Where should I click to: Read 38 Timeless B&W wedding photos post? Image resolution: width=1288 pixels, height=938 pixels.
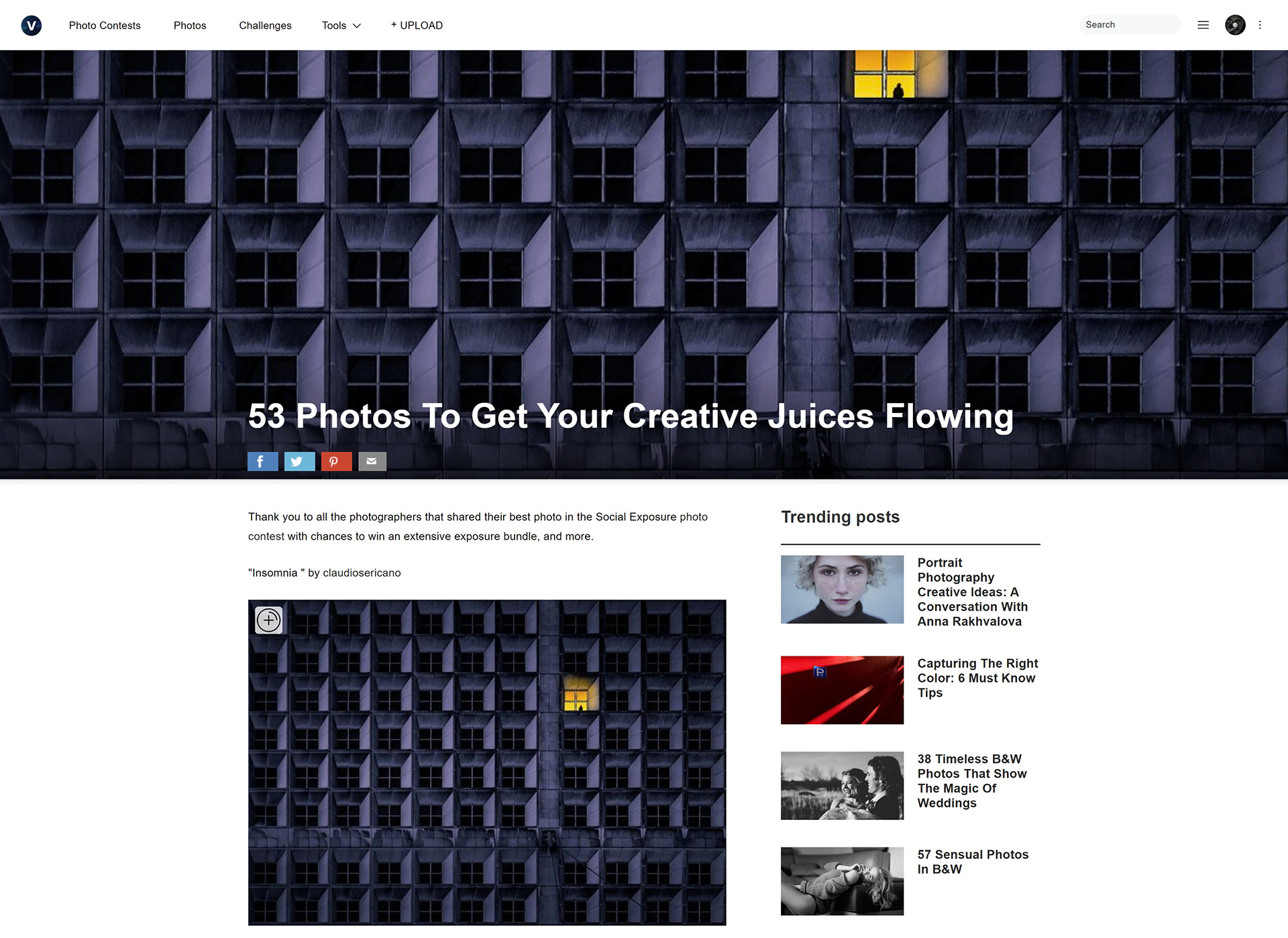(x=972, y=781)
